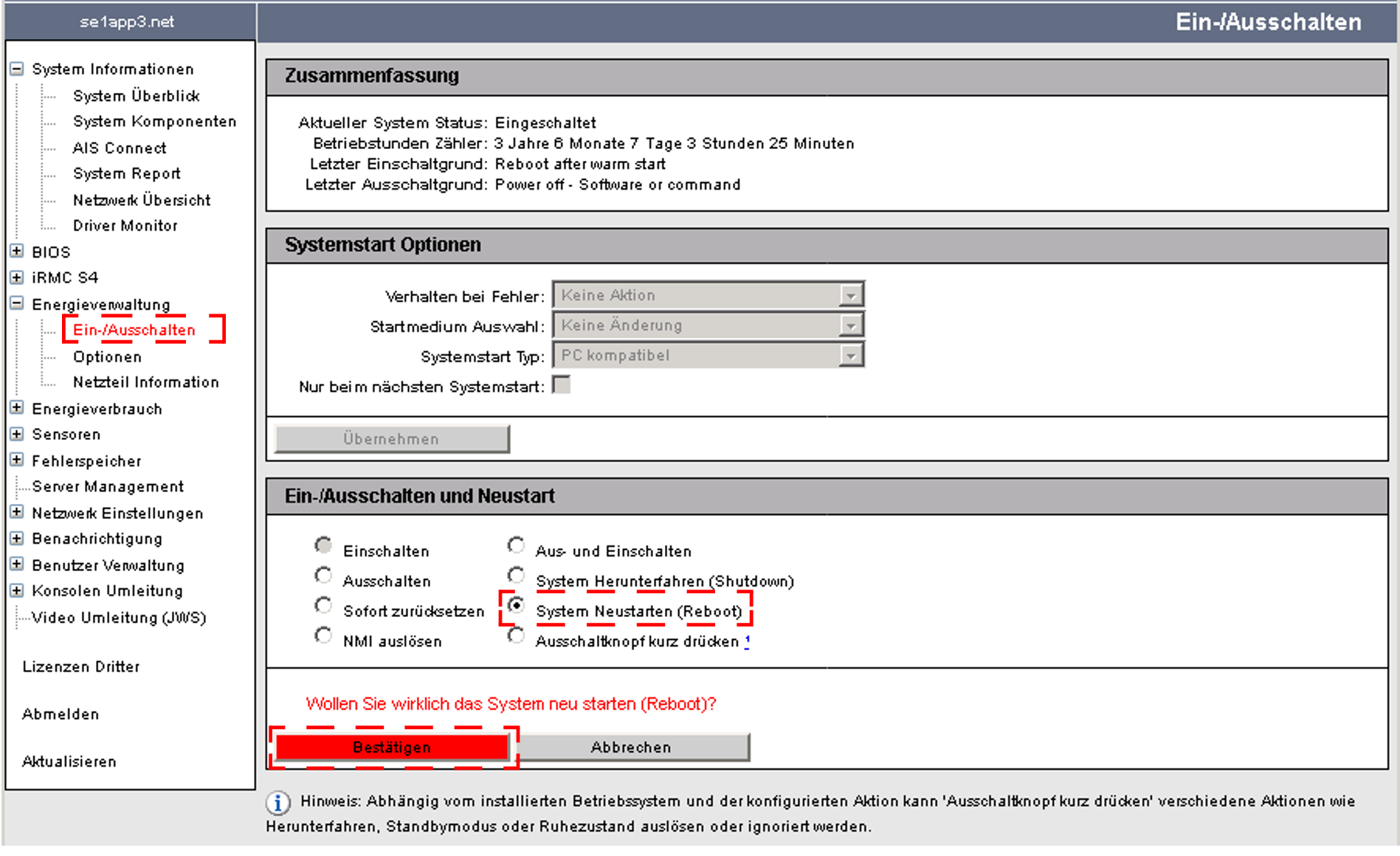Expand the BIOS tree node
This screenshot has width=1400, height=856.
(x=16, y=252)
